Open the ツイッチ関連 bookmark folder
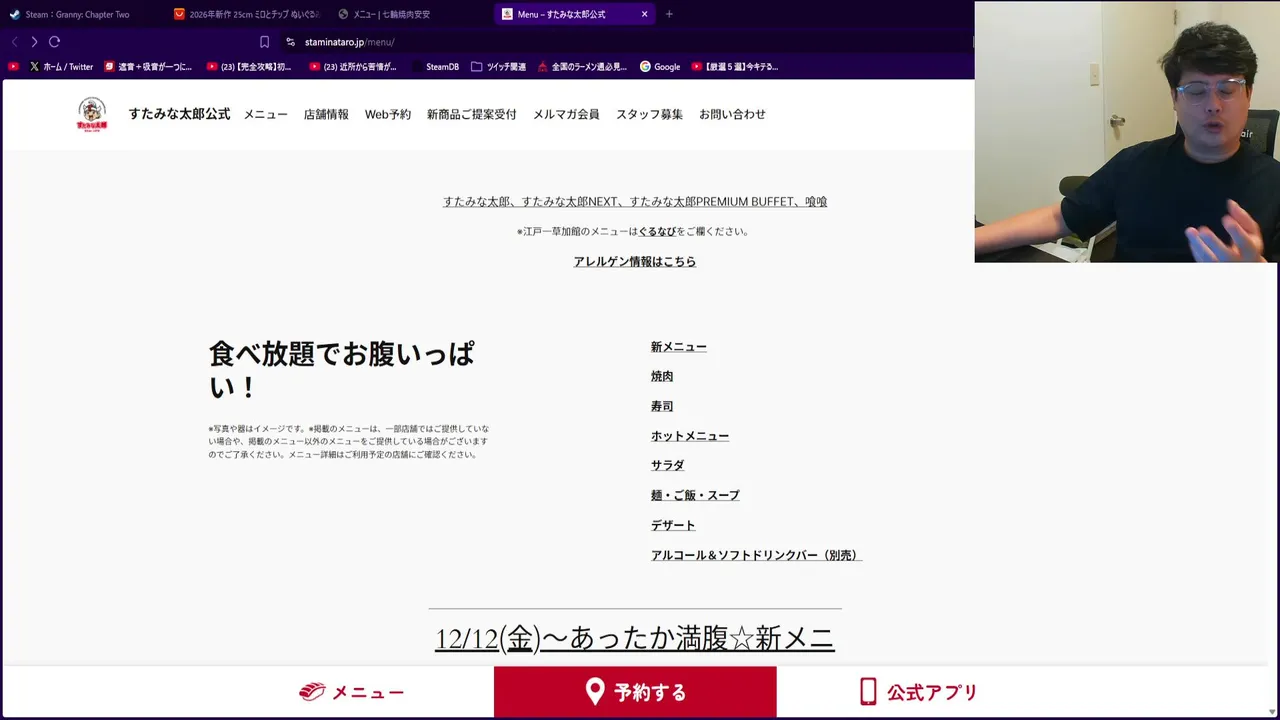 [x=498, y=67]
